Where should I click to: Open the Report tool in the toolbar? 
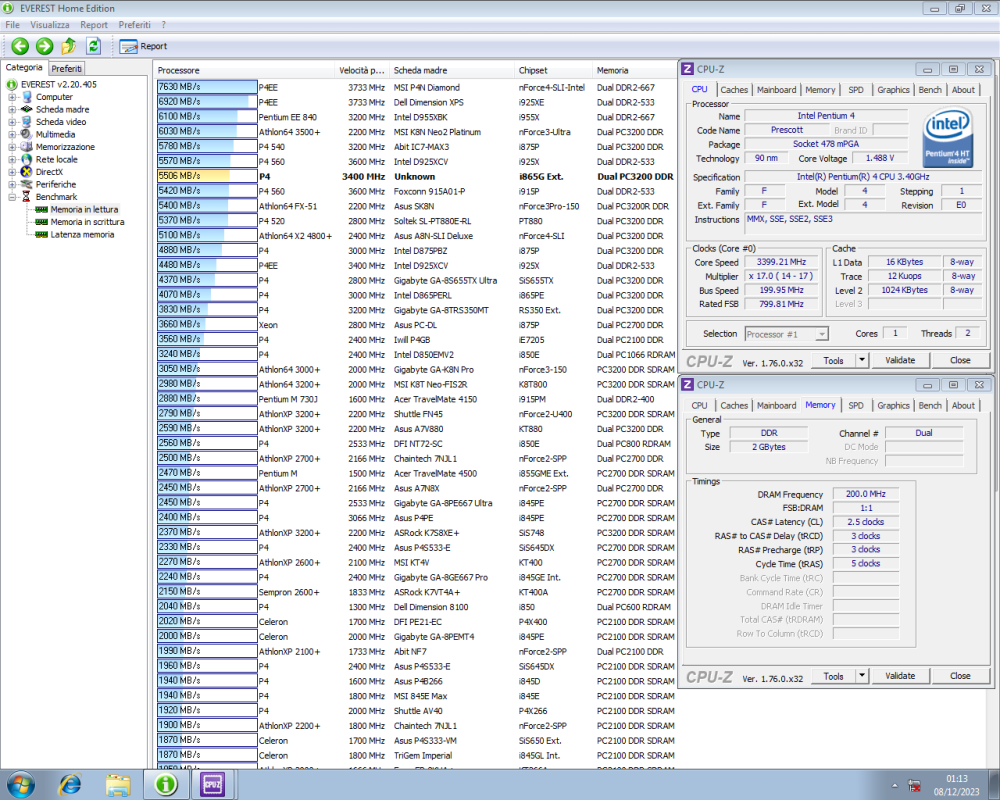click(143, 46)
